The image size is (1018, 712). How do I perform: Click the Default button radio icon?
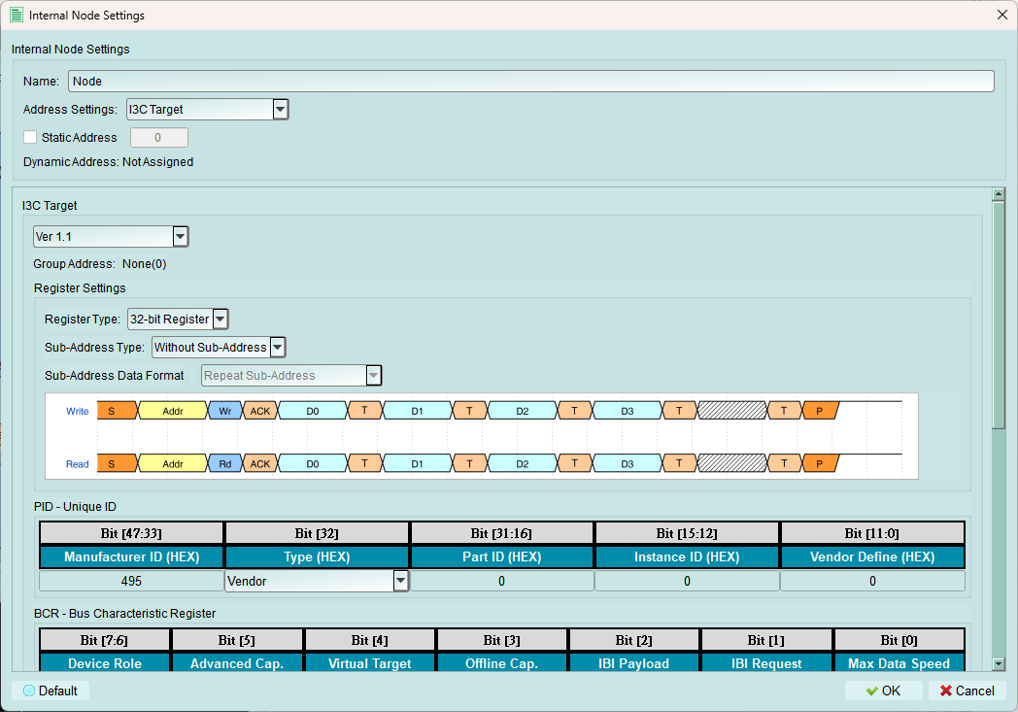[29, 691]
